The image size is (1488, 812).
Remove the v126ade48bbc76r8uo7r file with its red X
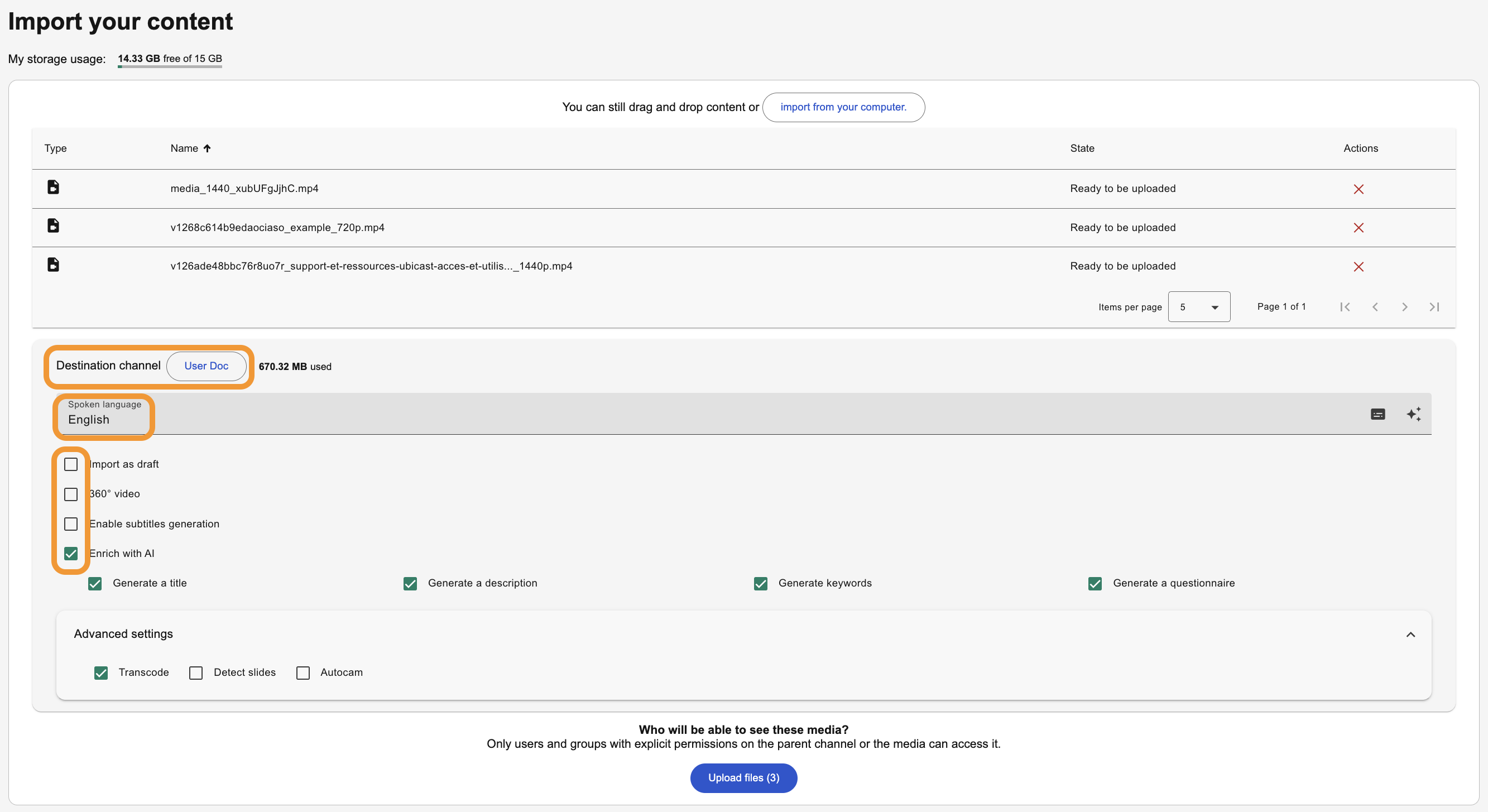pos(1358,266)
